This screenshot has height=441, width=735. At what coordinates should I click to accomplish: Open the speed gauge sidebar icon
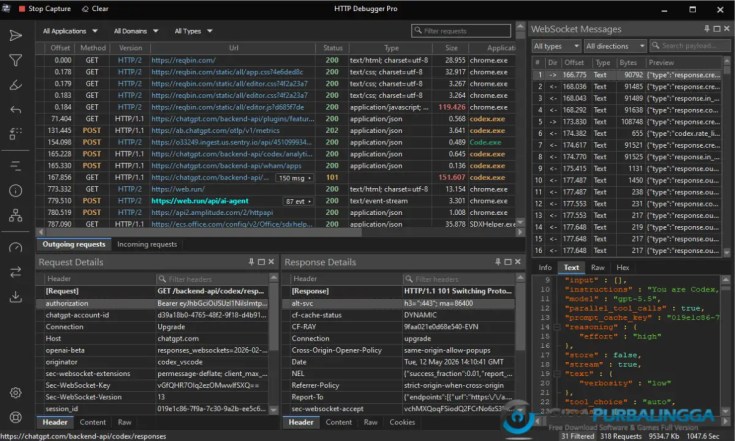click(x=15, y=247)
